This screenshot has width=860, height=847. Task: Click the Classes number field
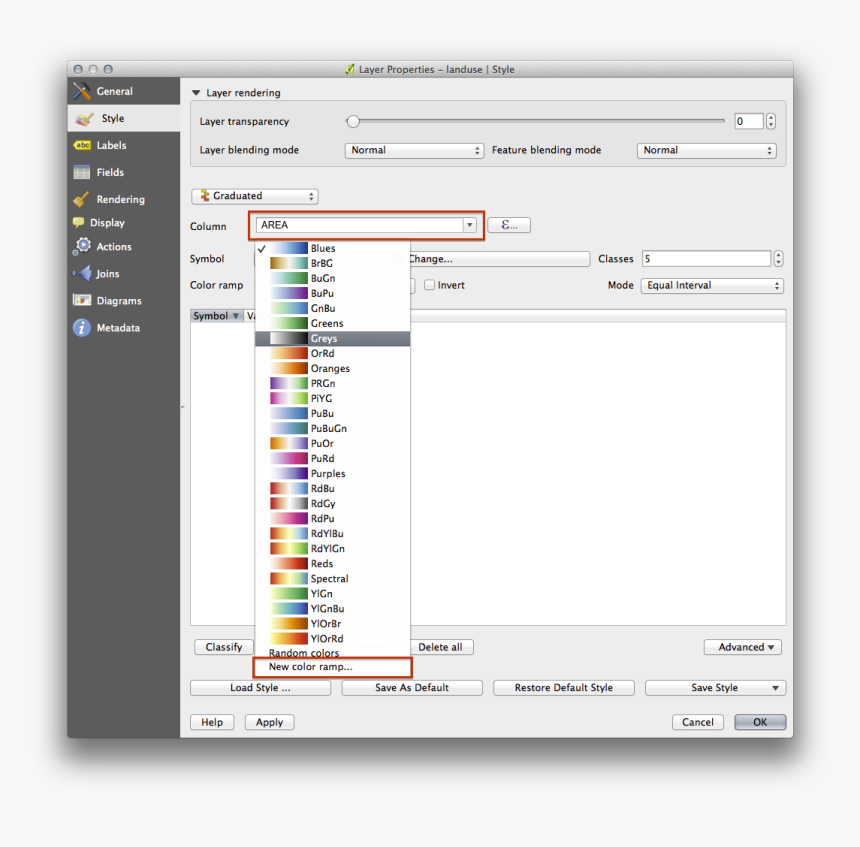coord(706,259)
